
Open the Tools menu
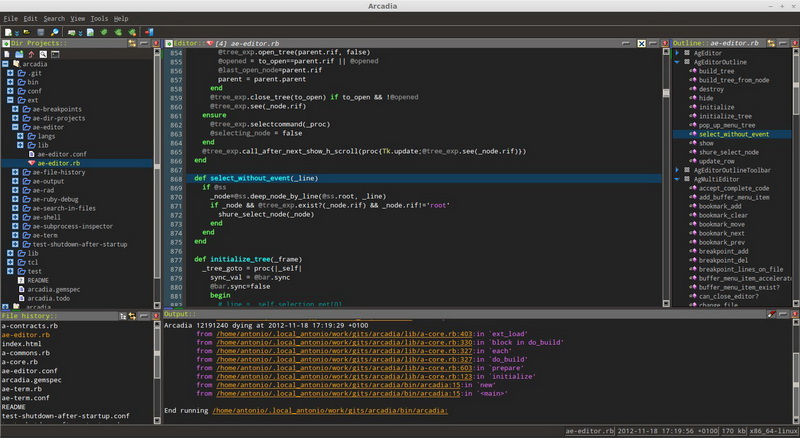(x=99, y=18)
